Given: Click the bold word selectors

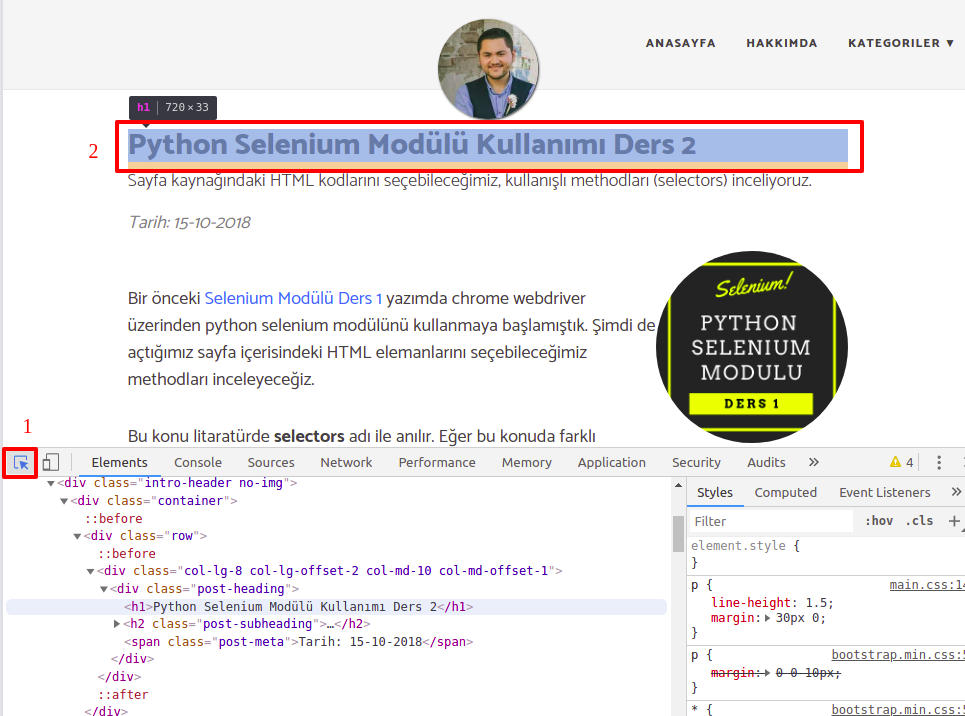Looking at the screenshot, I should (309, 436).
